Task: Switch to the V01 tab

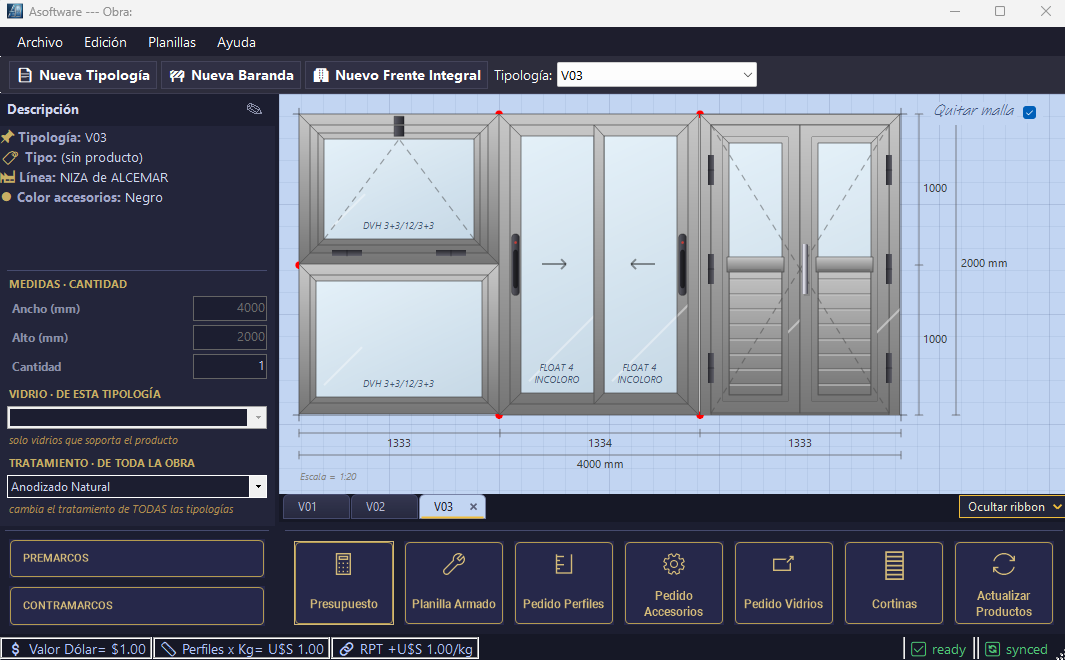Action: (315, 507)
